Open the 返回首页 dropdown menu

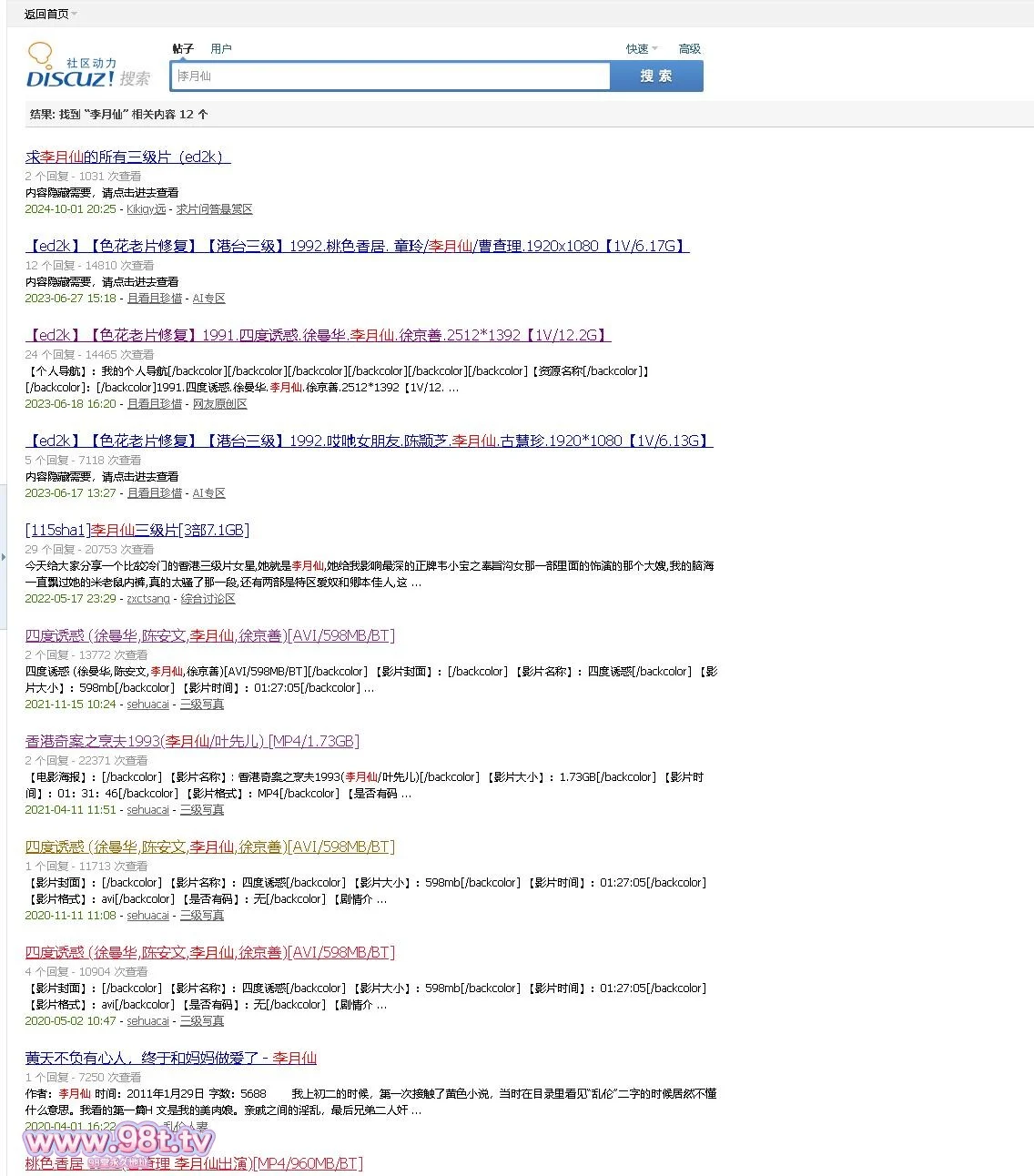(50, 14)
